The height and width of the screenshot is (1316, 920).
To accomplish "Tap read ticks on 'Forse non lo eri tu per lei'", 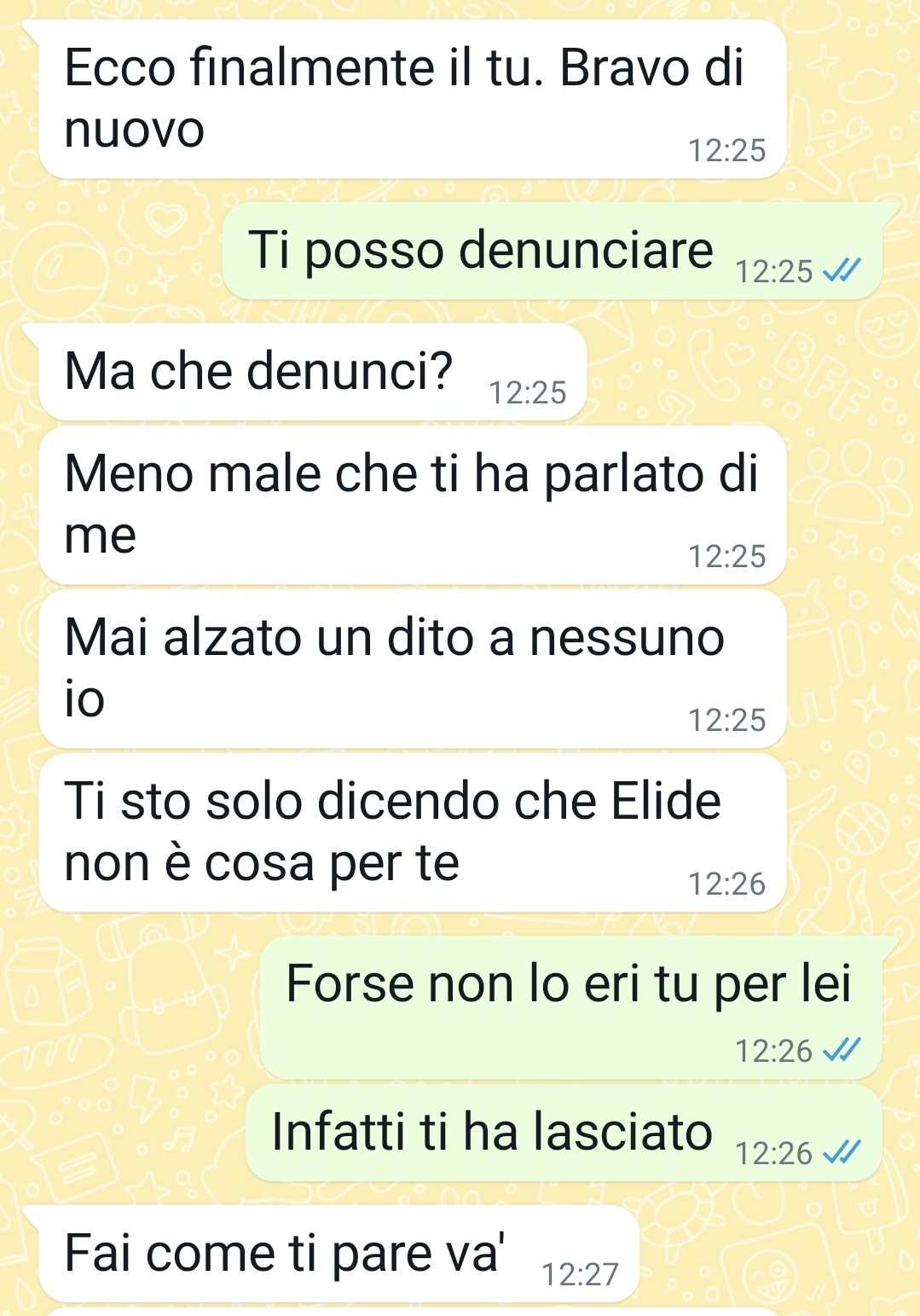I will pos(842,1050).
